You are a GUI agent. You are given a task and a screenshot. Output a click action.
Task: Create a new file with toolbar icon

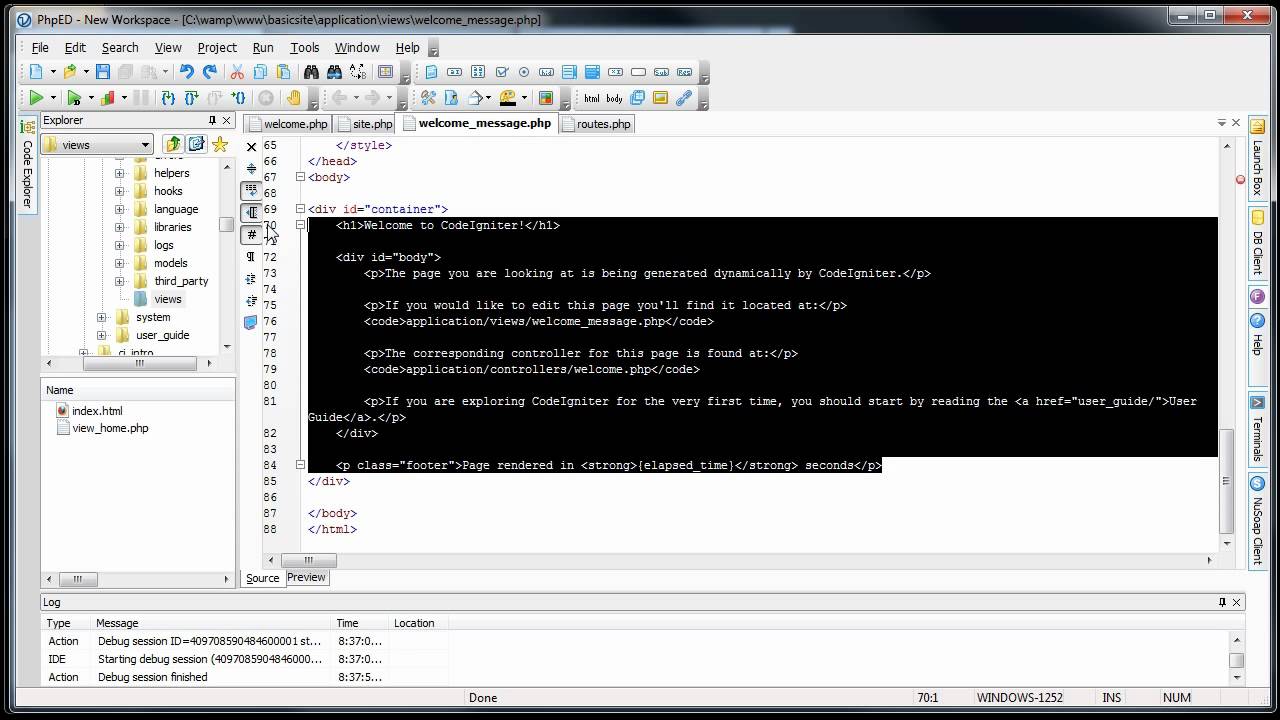click(36, 72)
